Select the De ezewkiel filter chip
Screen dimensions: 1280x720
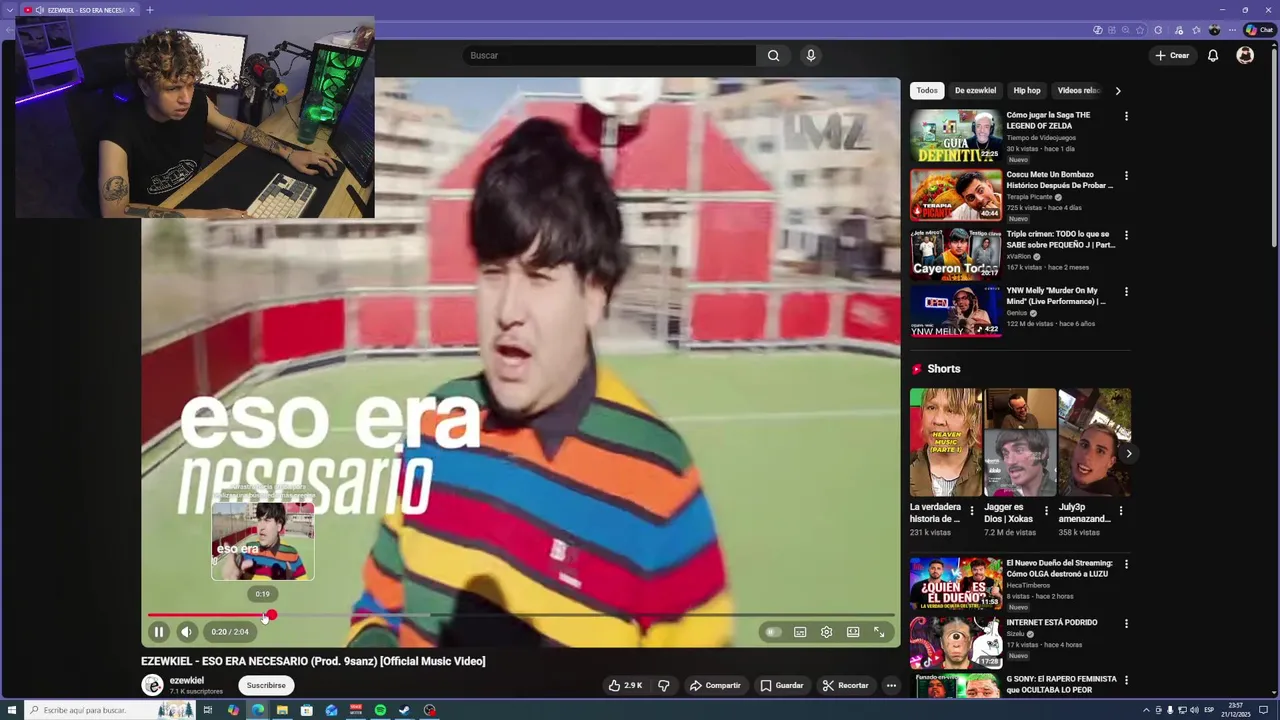click(x=975, y=91)
